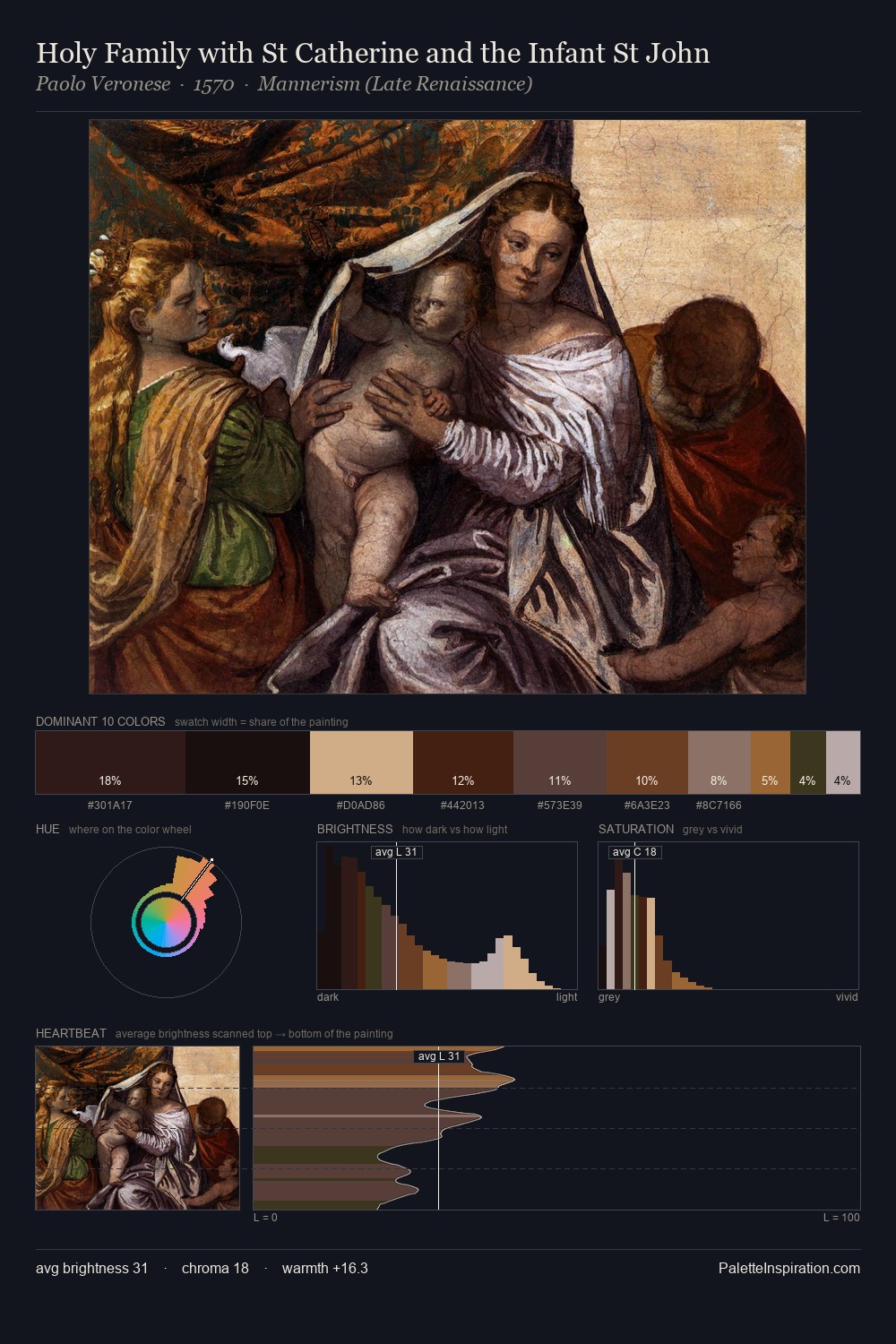Select the 5% ochre color swatch
896x1344 pixels.
771,762
